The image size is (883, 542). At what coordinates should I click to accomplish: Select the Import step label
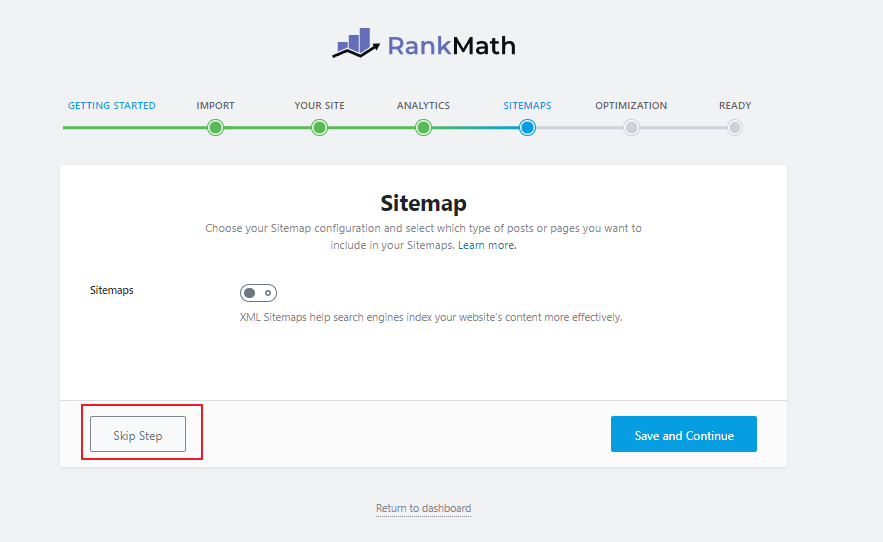(215, 105)
